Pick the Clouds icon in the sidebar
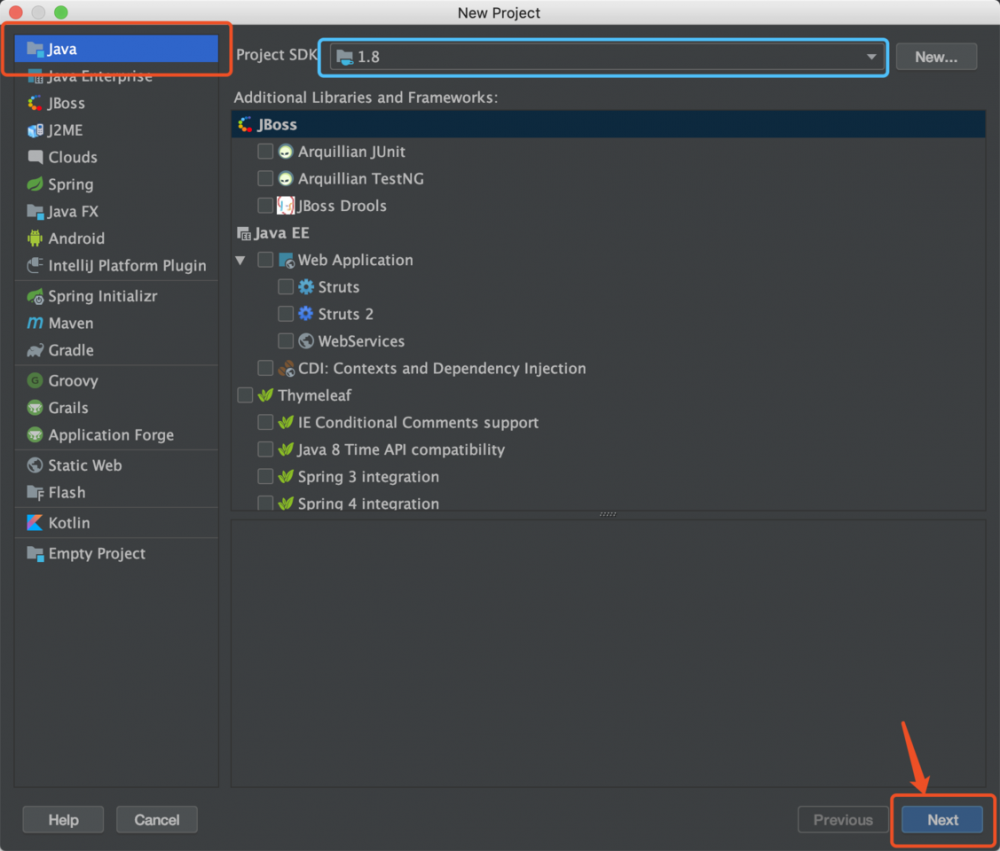The width and height of the screenshot is (1000, 851). tap(35, 157)
